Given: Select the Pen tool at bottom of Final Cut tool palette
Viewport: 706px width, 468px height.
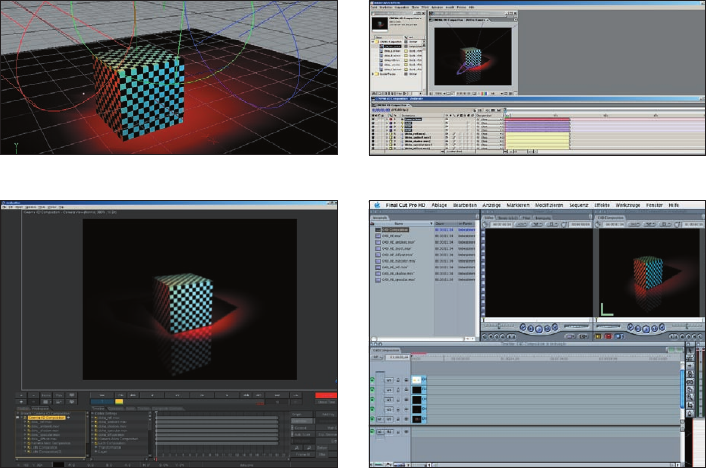Looking at the screenshot, I should pos(690,413).
